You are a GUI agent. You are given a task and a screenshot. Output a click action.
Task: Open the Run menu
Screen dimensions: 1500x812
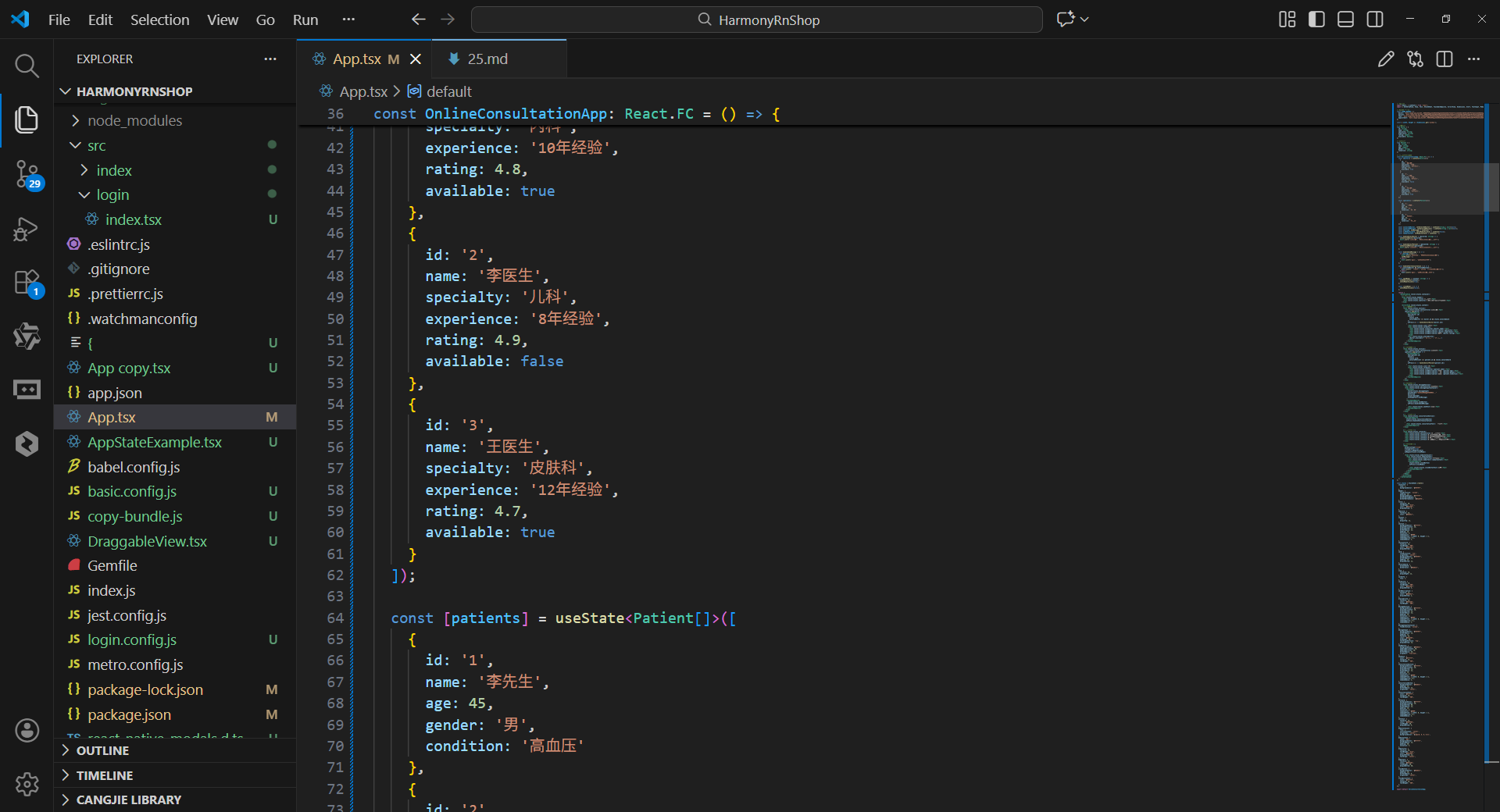click(x=305, y=20)
